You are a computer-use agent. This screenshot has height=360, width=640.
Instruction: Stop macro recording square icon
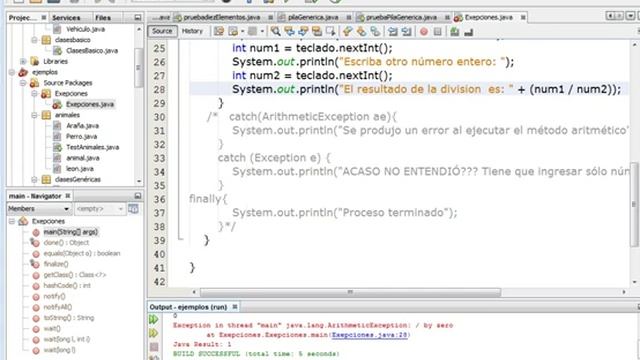pyautogui.click(x=438, y=31)
